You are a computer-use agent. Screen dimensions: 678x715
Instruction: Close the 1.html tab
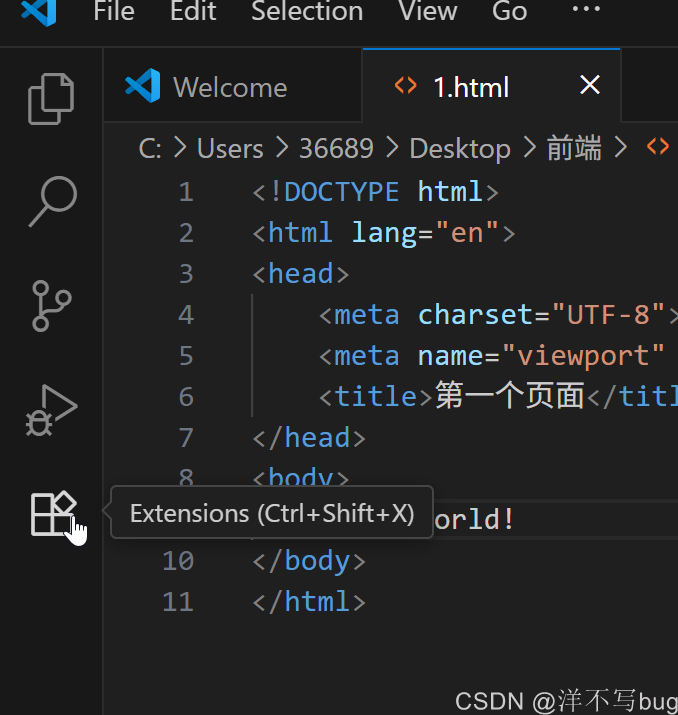pos(590,85)
